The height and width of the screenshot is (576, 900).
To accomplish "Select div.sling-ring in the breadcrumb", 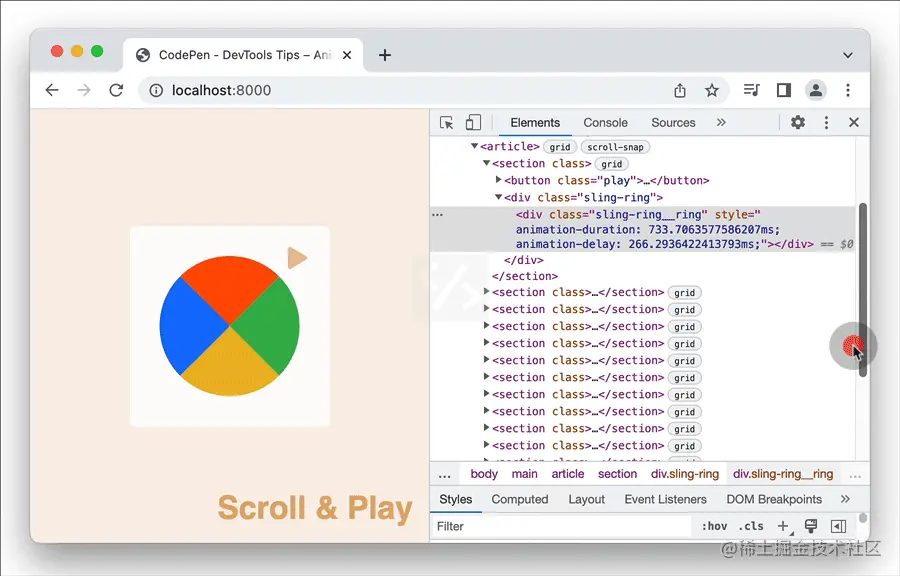I will click(x=685, y=474).
